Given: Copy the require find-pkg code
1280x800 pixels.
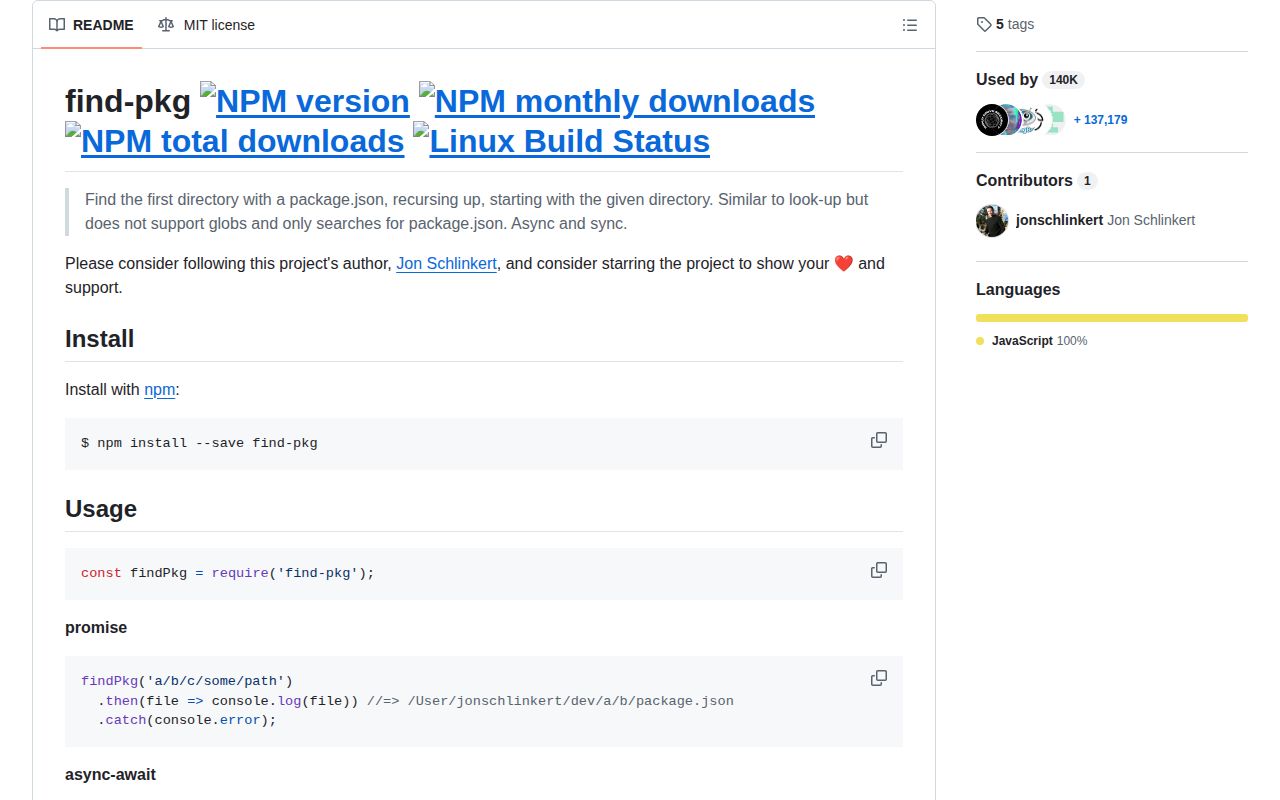Looking at the screenshot, I should (x=879, y=570).
